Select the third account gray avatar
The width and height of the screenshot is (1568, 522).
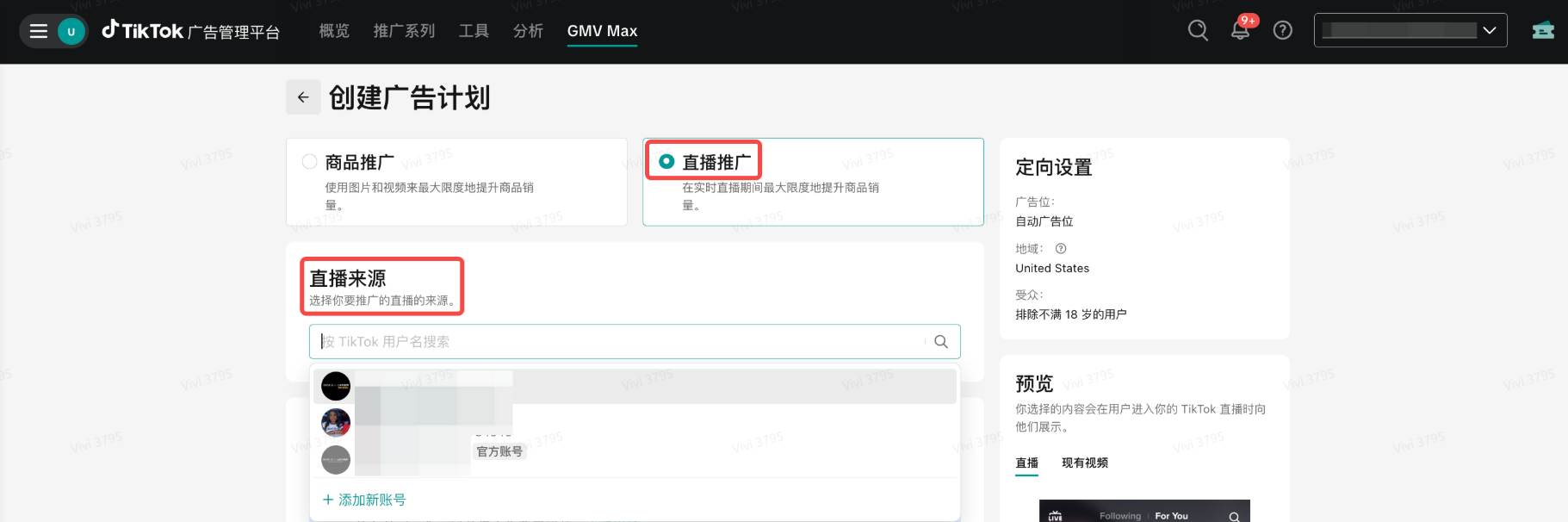tap(336, 460)
